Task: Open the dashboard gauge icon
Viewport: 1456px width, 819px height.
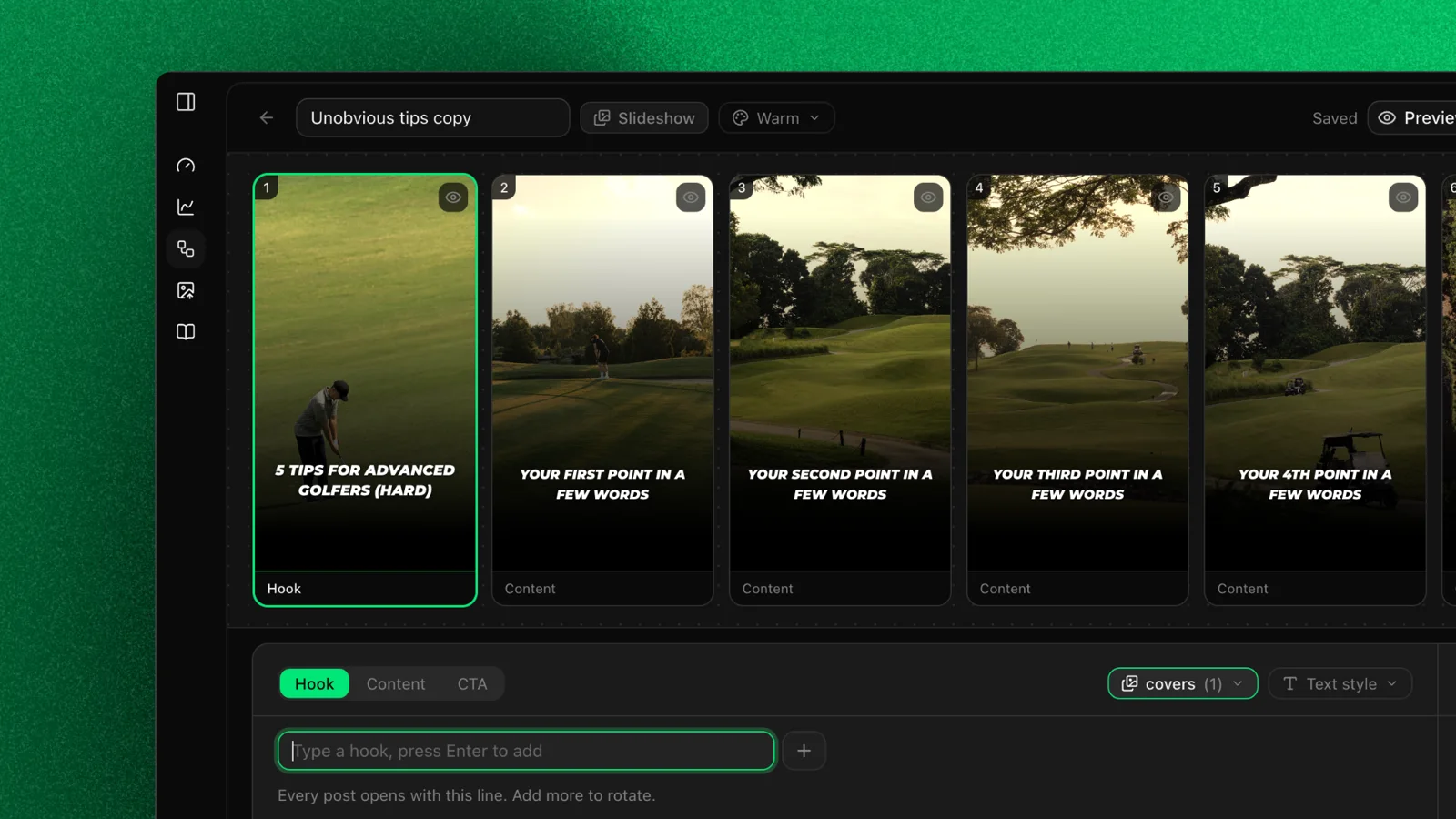Action: [186, 166]
